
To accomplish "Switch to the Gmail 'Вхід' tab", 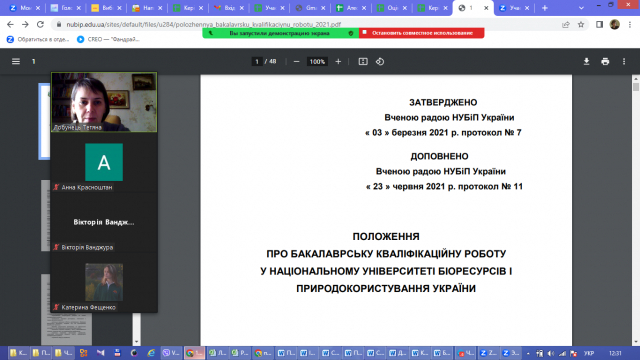I will tap(229, 8).
